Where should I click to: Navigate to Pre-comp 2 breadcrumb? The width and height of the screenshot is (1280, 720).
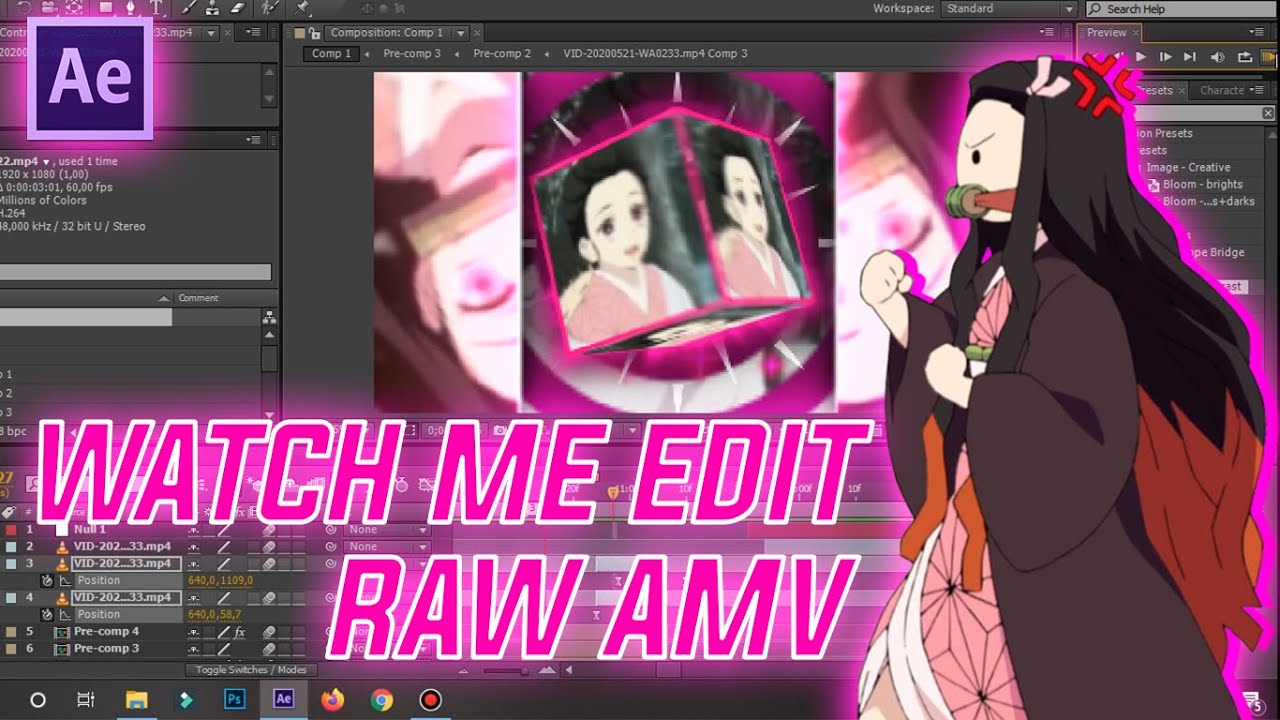502,54
